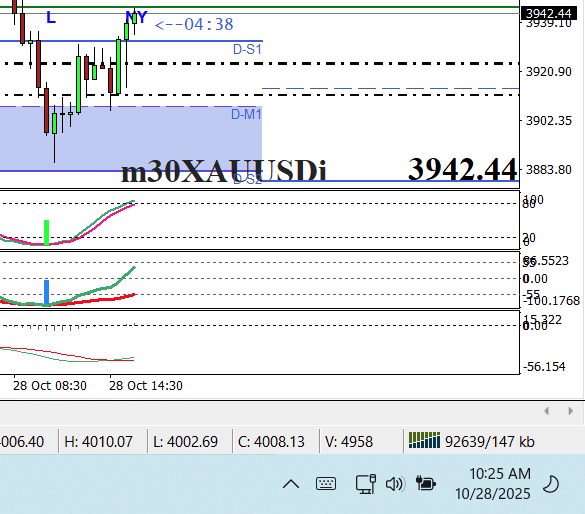
Task: Click status bar Close value 4008.13
Action: (271, 442)
